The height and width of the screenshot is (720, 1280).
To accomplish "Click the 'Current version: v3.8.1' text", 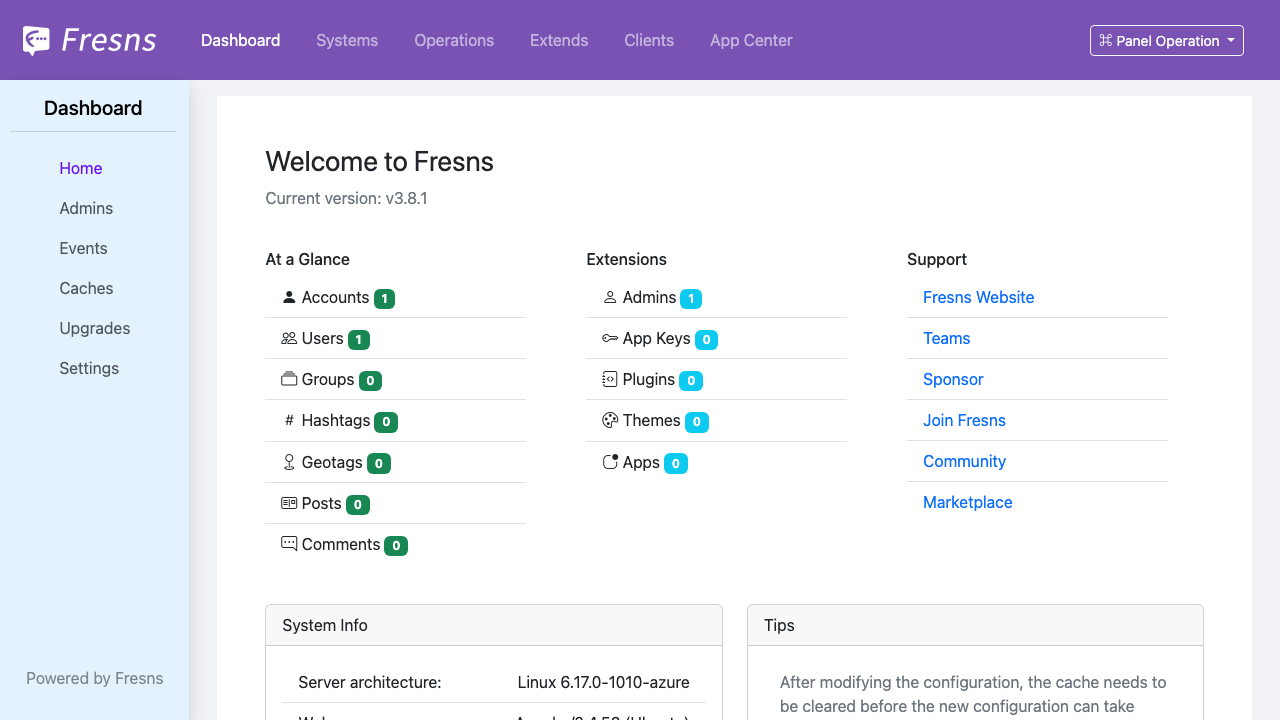I will pos(346,198).
